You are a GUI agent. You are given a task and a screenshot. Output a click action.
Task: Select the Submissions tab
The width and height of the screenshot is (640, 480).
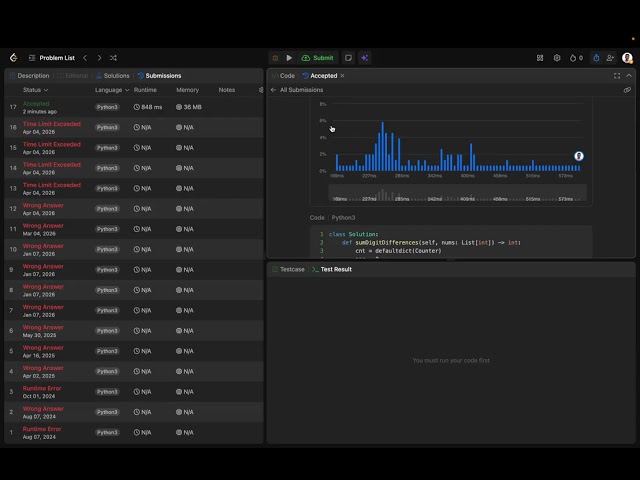[160, 76]
